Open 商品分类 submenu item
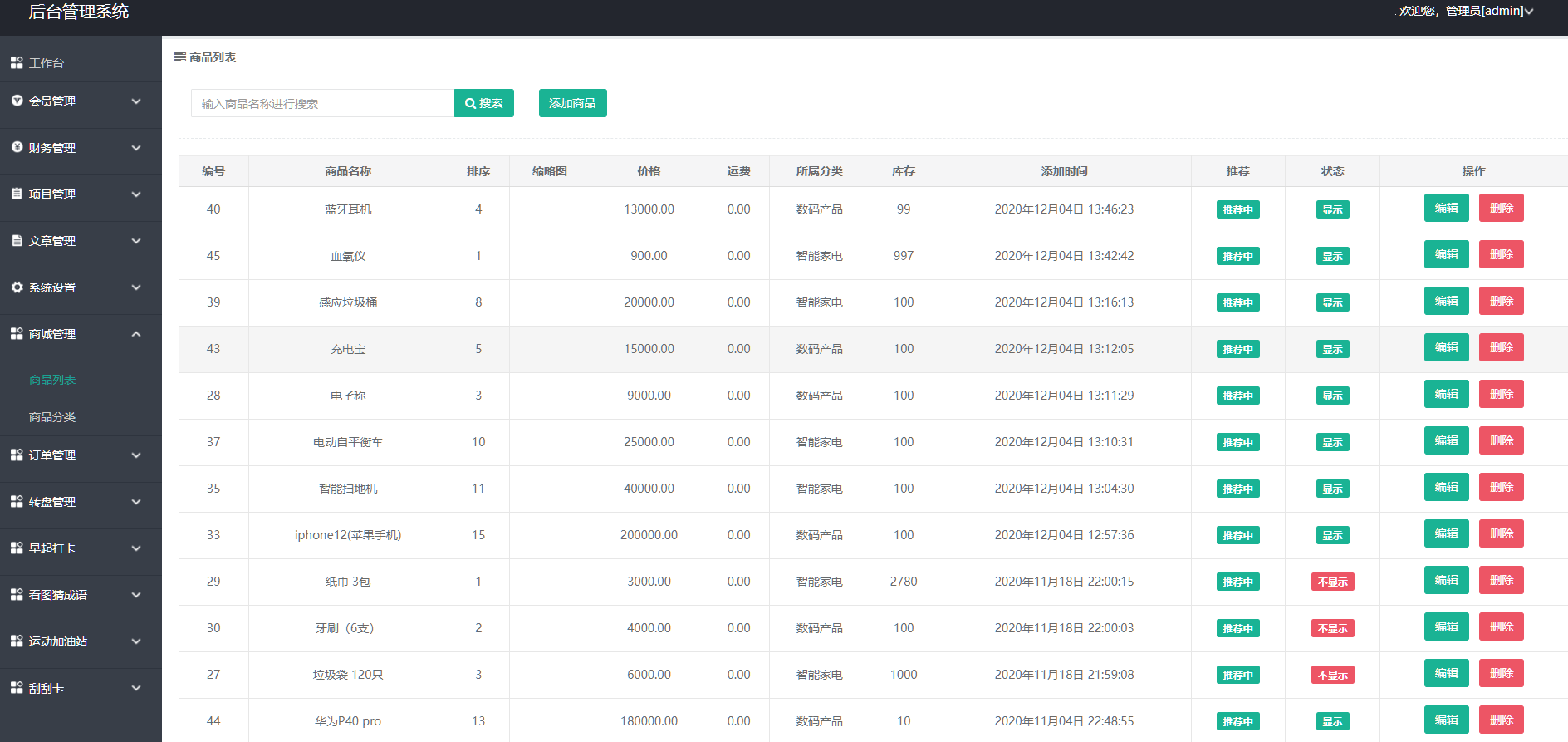 [x=52, y=417]
